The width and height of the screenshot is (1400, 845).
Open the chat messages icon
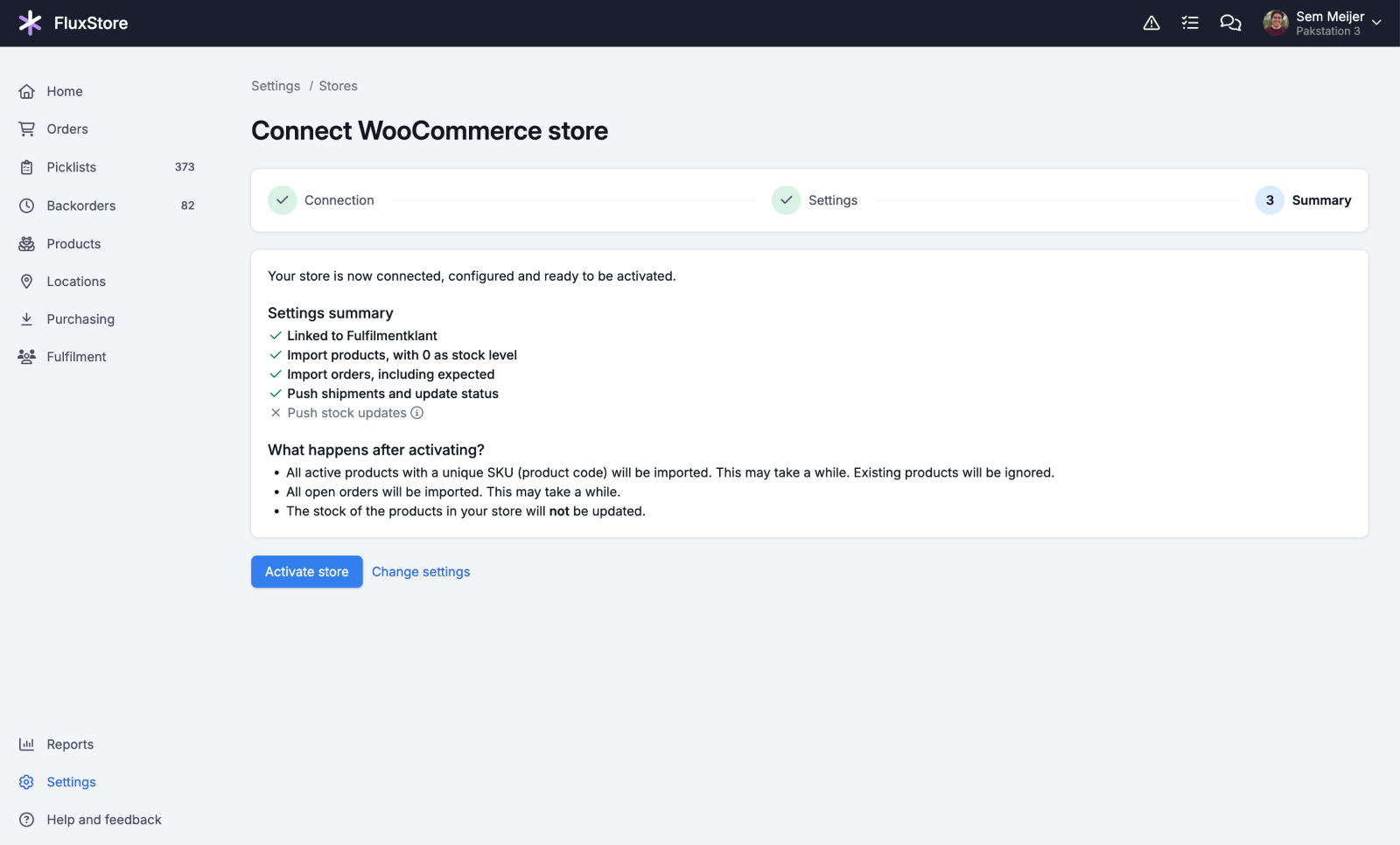click(1230, 23)
